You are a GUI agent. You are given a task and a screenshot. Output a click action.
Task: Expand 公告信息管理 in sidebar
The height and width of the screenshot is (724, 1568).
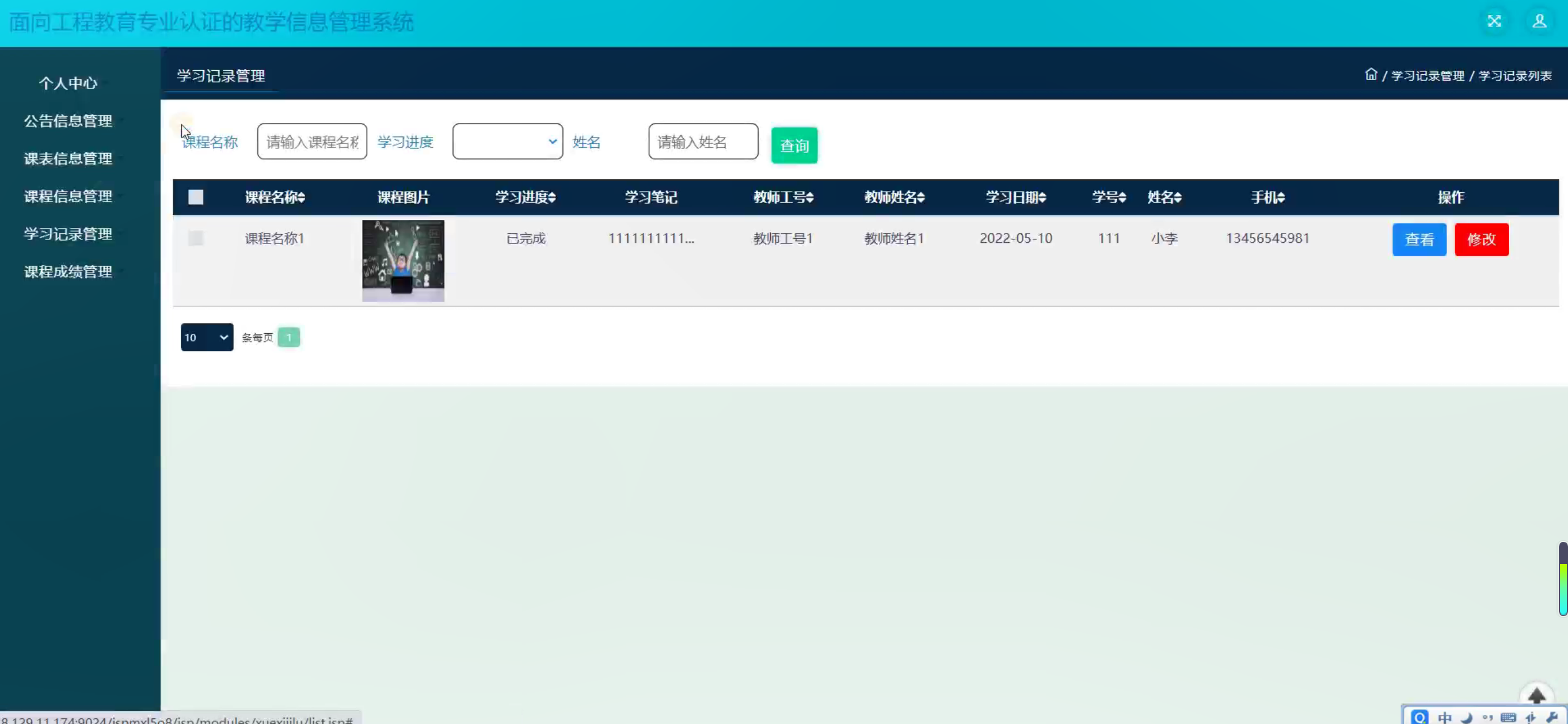68,120
